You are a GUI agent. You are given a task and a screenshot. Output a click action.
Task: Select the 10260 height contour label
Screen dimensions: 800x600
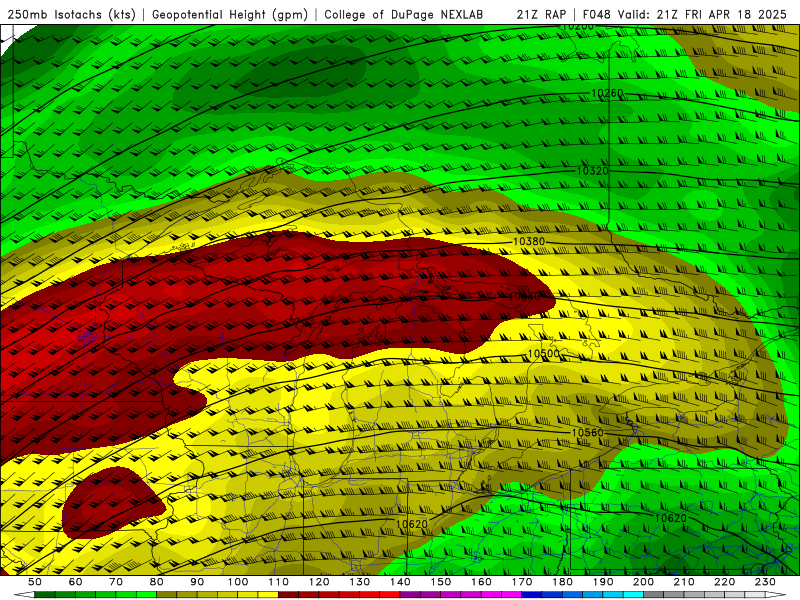pyautogui.click(x=607, y=93)
